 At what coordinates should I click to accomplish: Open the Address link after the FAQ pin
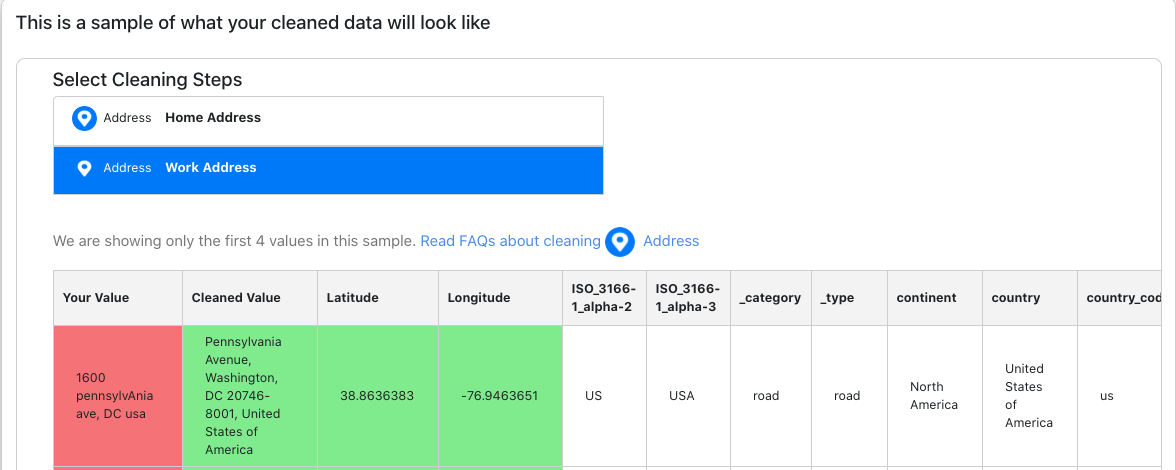click(671, 241)
